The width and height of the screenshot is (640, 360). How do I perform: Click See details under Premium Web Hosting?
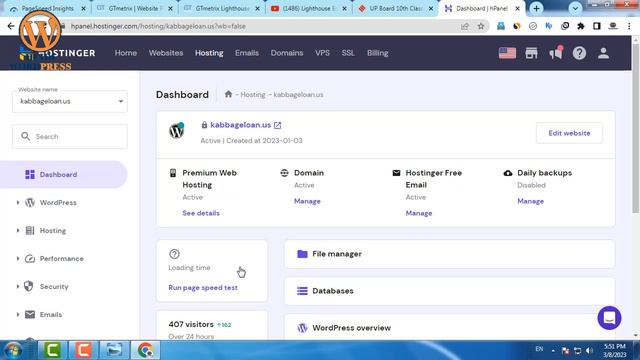tap(201, 213)
